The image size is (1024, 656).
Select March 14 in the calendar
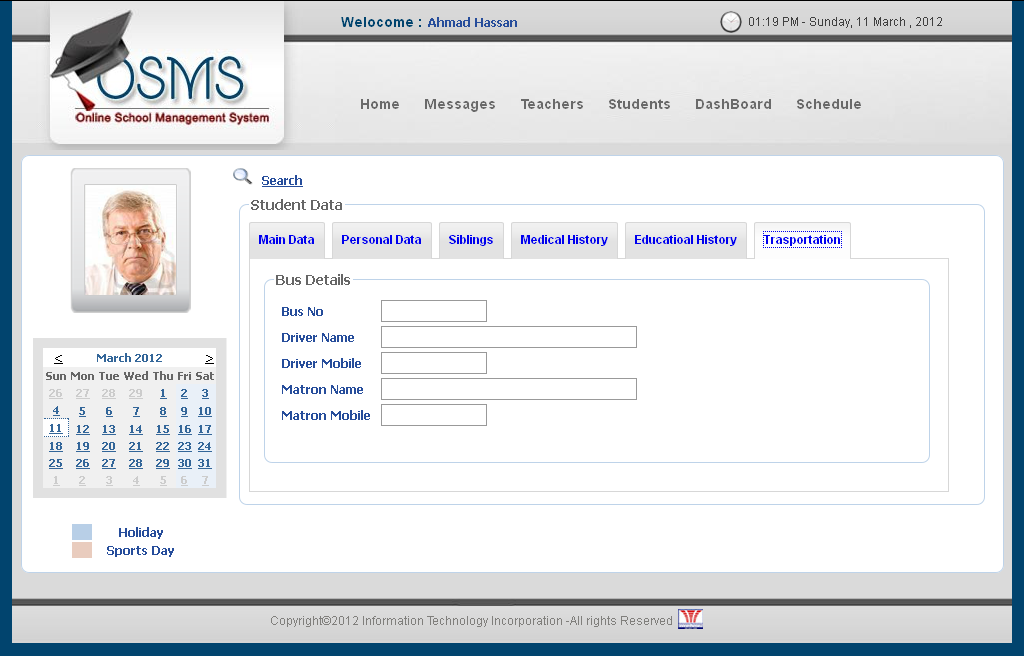click(x=135, y=429)
